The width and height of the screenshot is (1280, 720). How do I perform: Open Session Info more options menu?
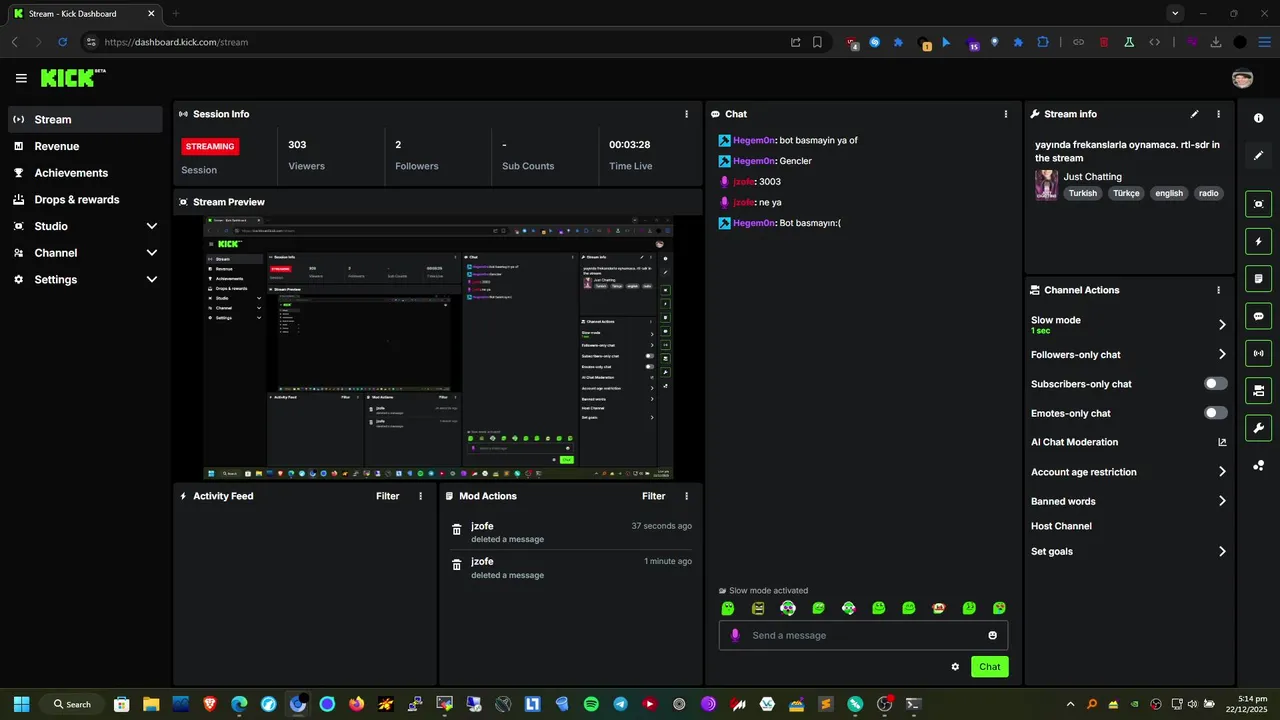point(686,114)
